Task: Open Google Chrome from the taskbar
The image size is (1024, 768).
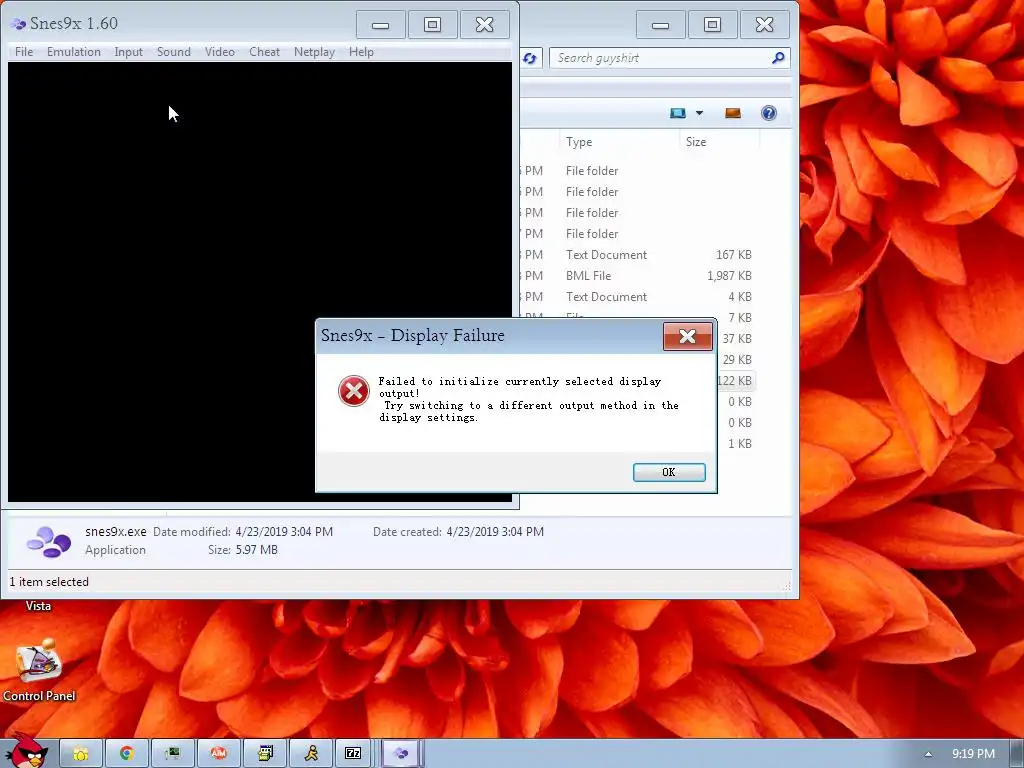Action: [x=127, y=754]
